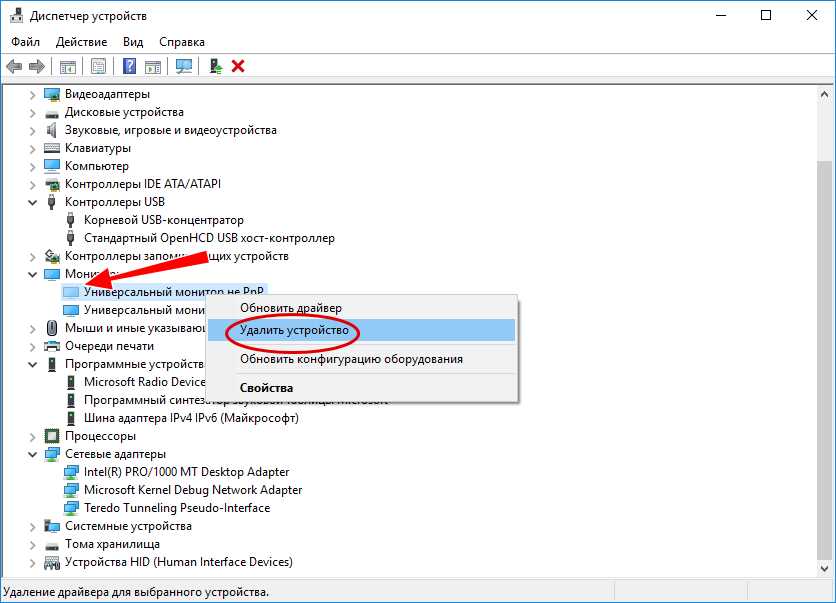
Task: Expand the Системные устройства node
Action: 33,527
